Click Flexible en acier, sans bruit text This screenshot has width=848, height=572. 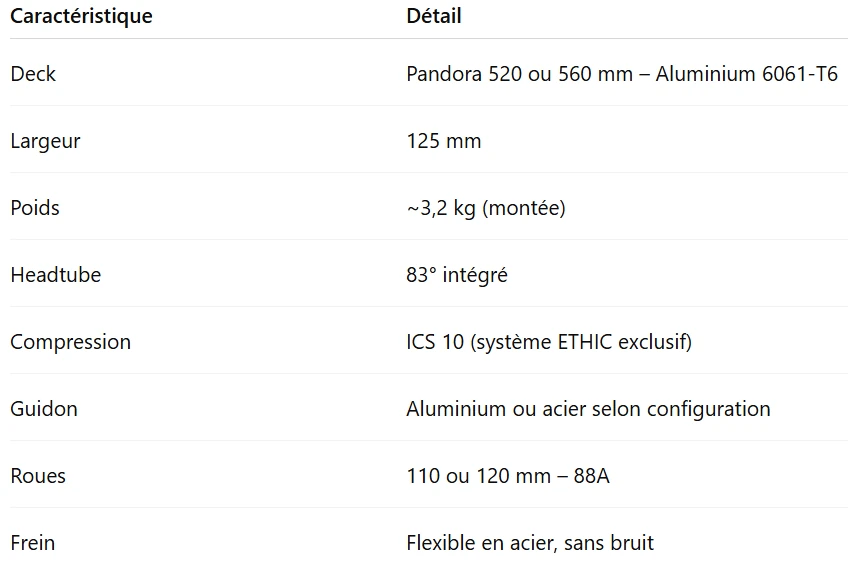530,543
